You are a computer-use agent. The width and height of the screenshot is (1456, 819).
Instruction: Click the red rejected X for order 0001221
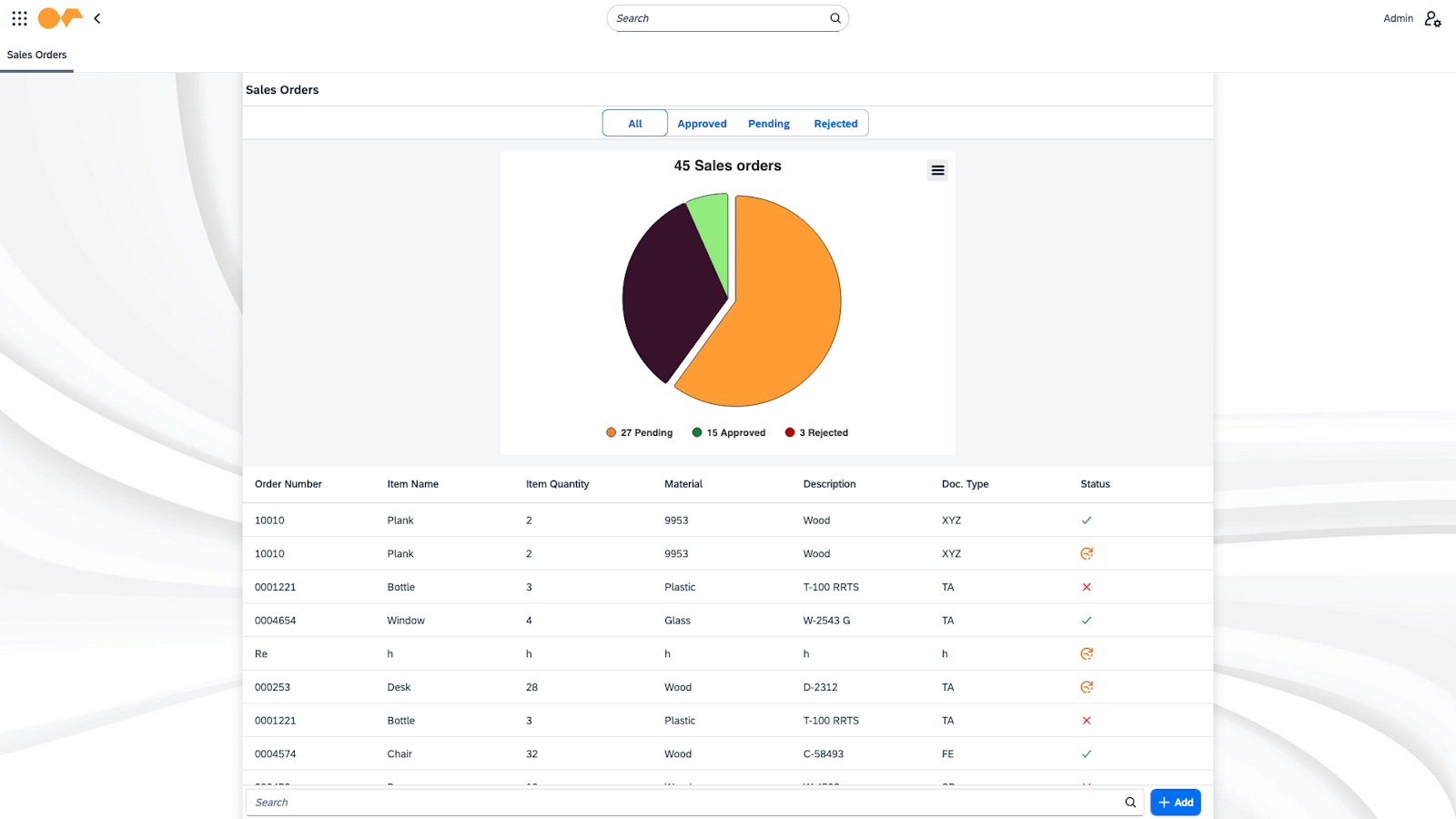click(1087, 587)
